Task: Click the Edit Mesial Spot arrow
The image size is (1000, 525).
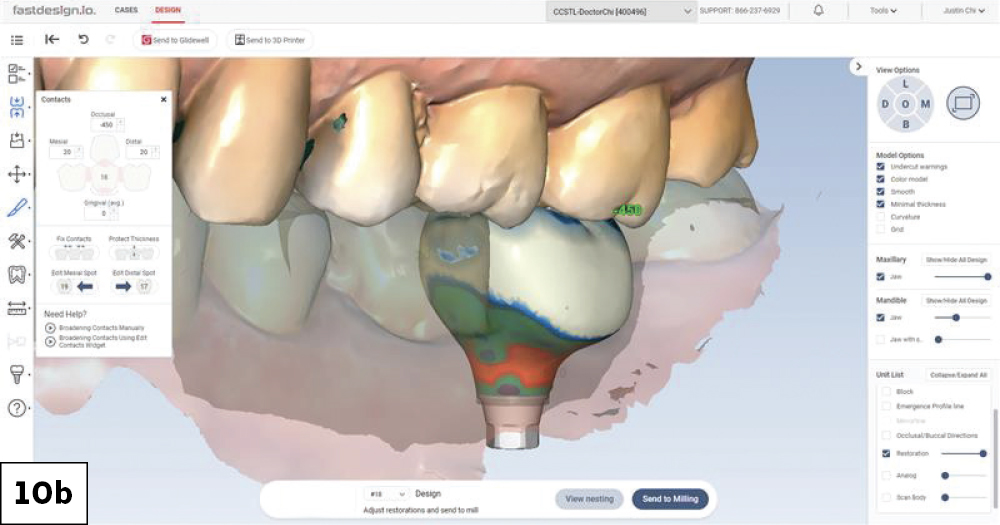Action: click(x=85, y=286)
